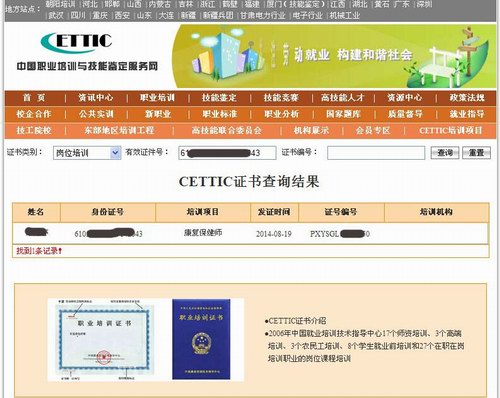Focus the 证书编号 input field
This screenshot has width=500, height=398.
(376, 153)
